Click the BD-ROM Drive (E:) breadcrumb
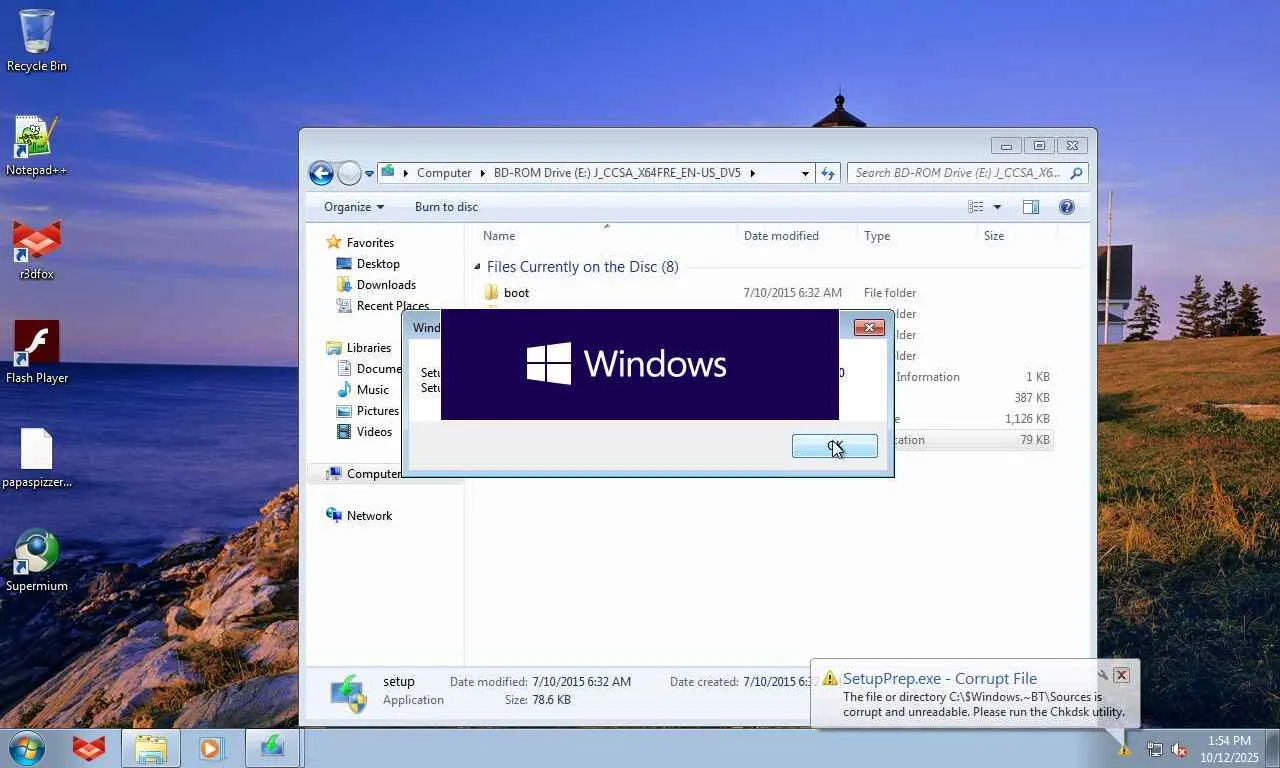 pos(617,173)
